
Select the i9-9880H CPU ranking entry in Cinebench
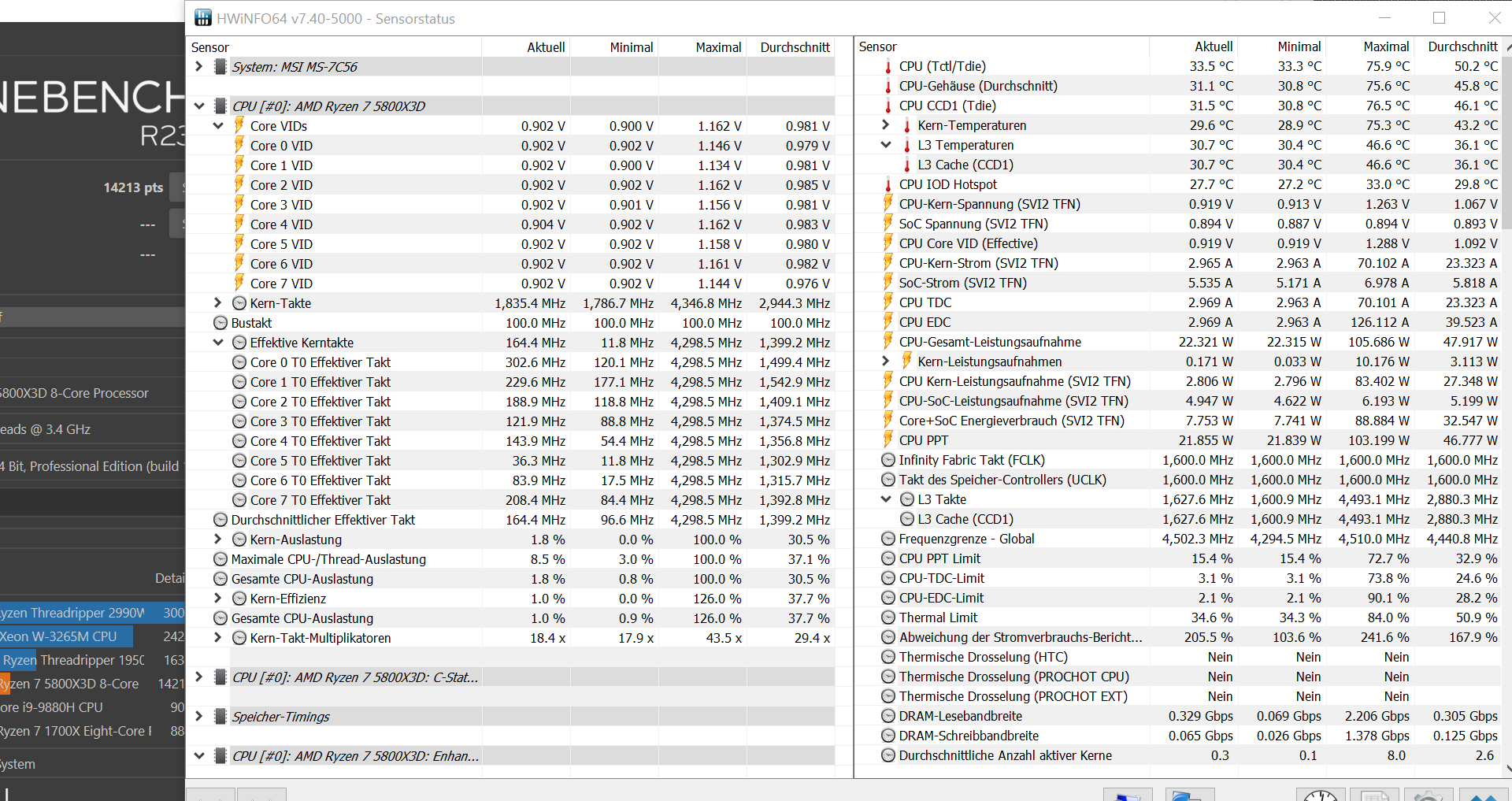[92, 707]
